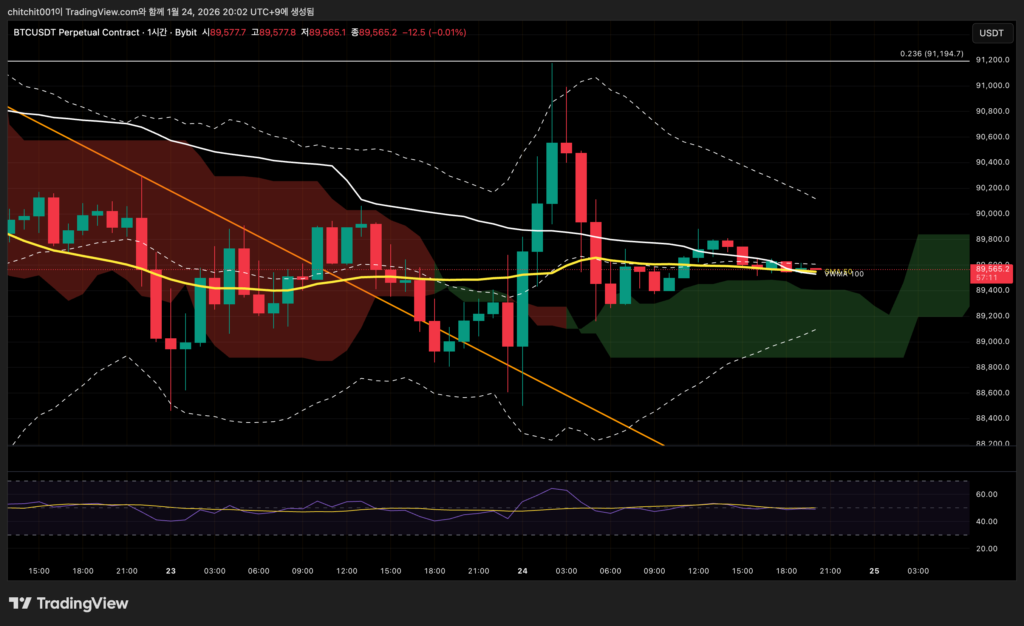Click the red current price label 89,565.2
Image resolution: width=1024 pixels, height=626 pixels.
click(x=994, y=269)
